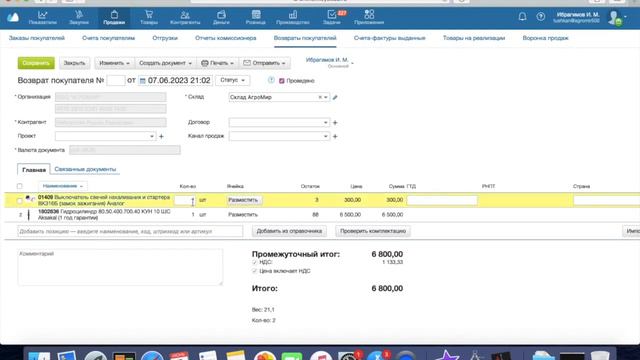Image resolution: width=640 pixels, height=360 pixels.
Task: Open the Показатели section icon
Action: pos(42,17)
